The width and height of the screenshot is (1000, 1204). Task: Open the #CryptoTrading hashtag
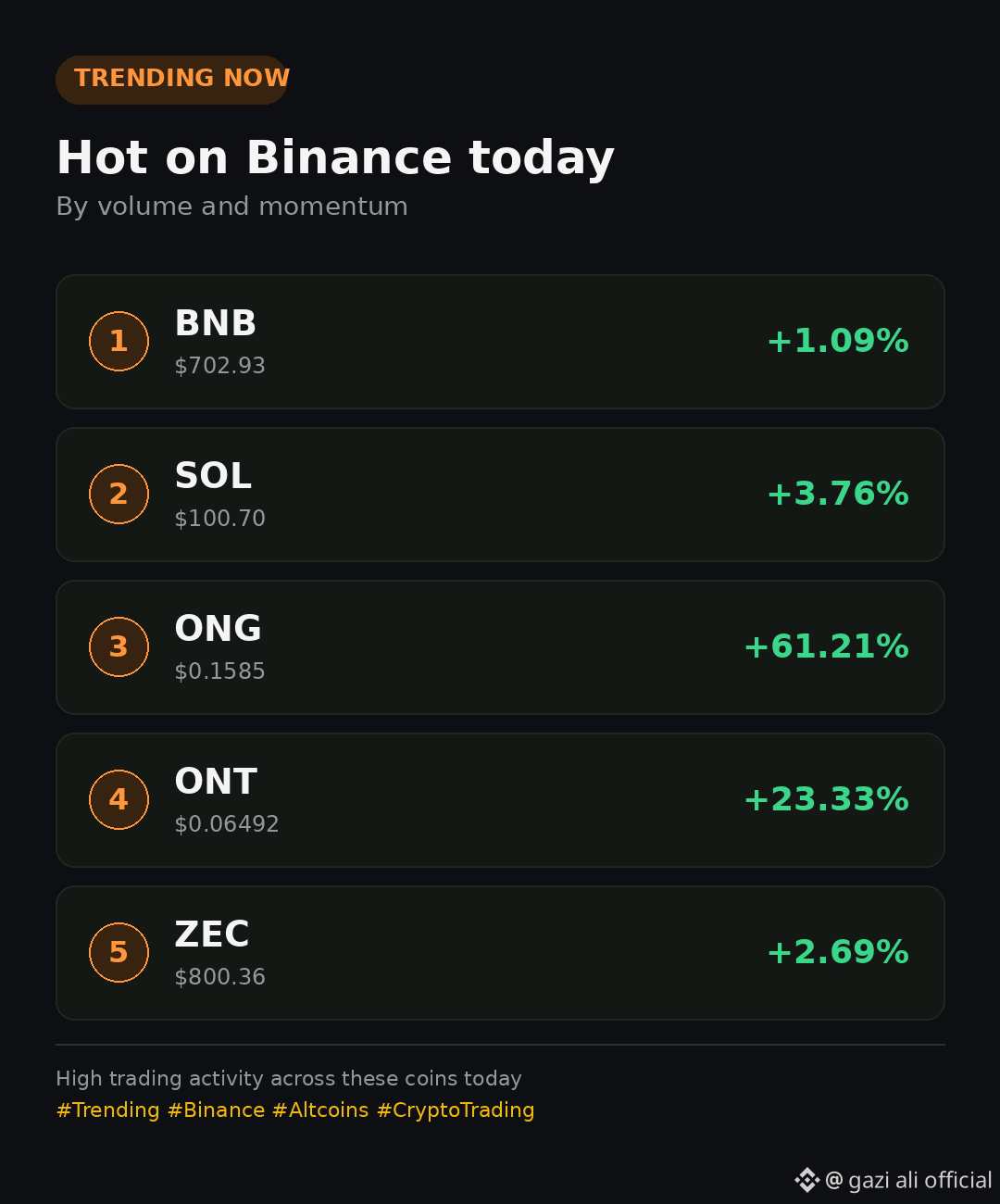(x=456, y=1110)
